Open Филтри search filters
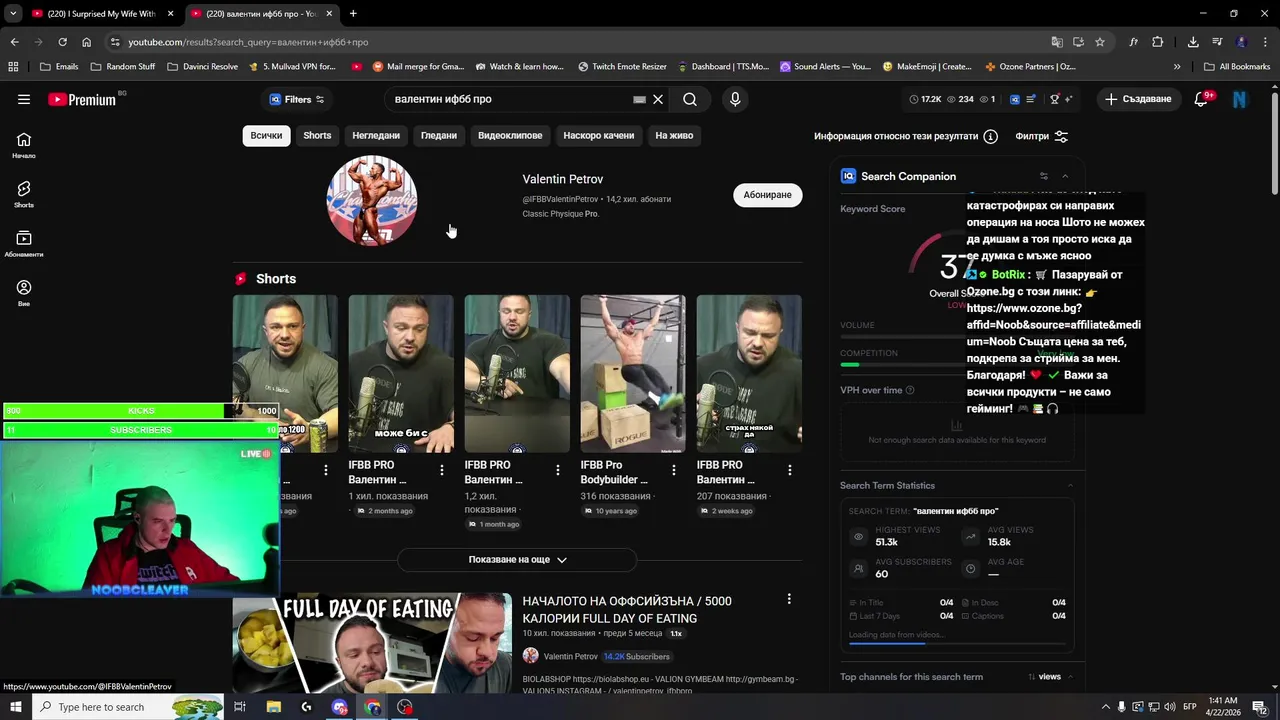The image size is (1280, 720). click(x=1041, y=136)
